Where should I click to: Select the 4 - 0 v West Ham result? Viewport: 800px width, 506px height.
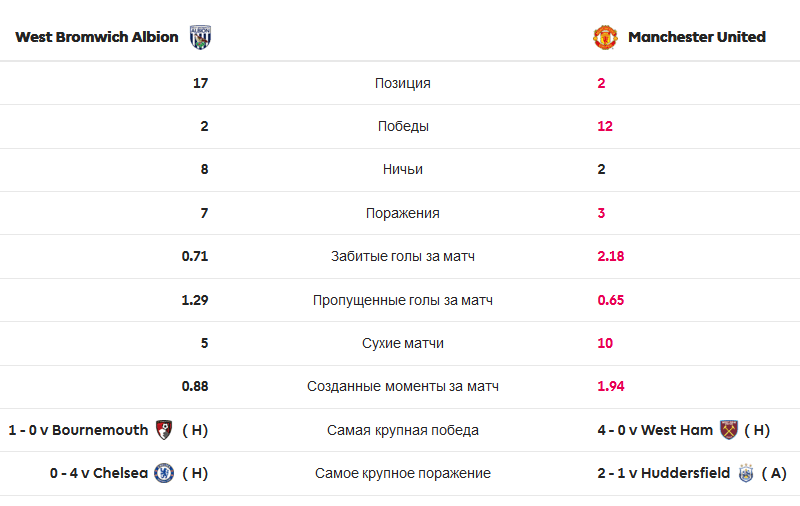[x=655, y=430]
